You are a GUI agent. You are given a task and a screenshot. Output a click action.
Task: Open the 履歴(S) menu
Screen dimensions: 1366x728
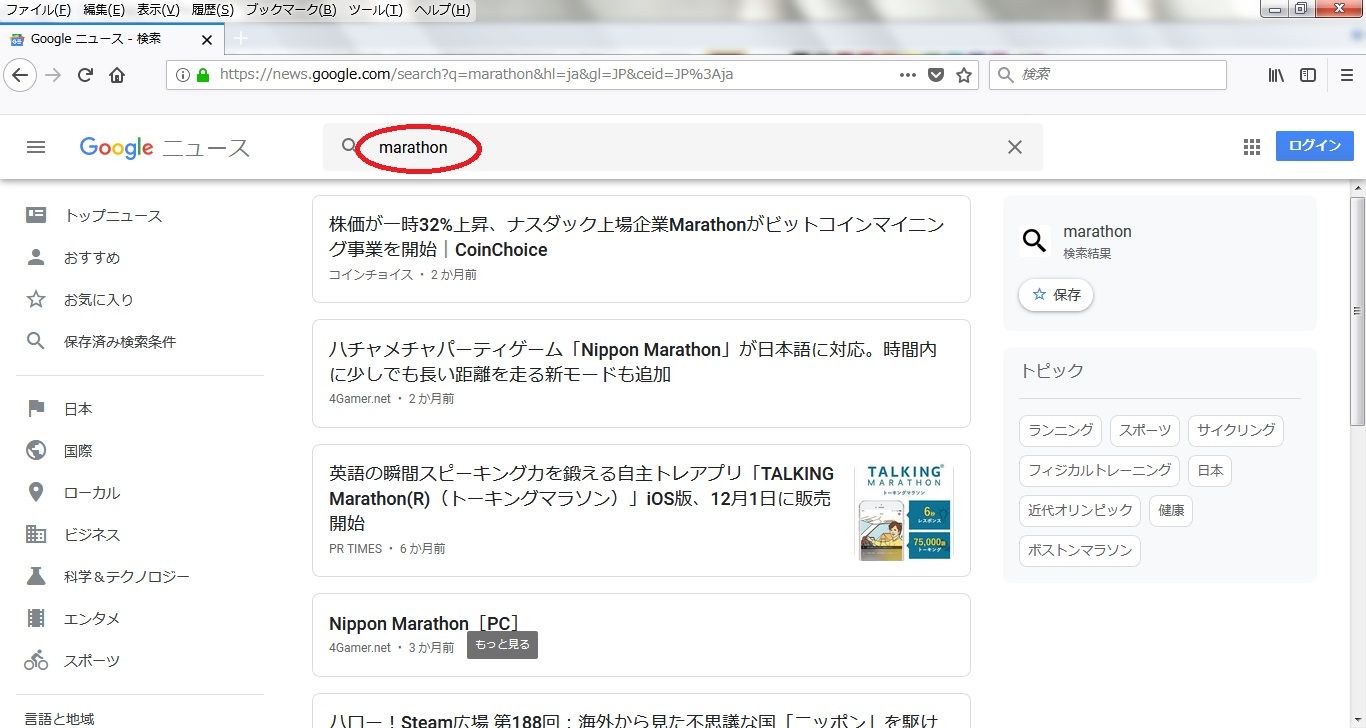pyautogui.click(x=211, y=10)
